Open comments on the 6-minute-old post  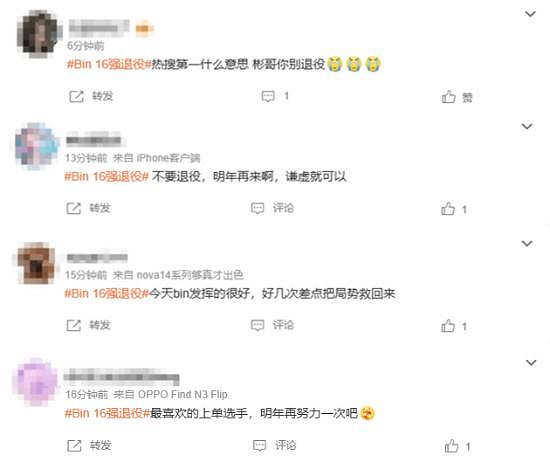coord(275,96)
